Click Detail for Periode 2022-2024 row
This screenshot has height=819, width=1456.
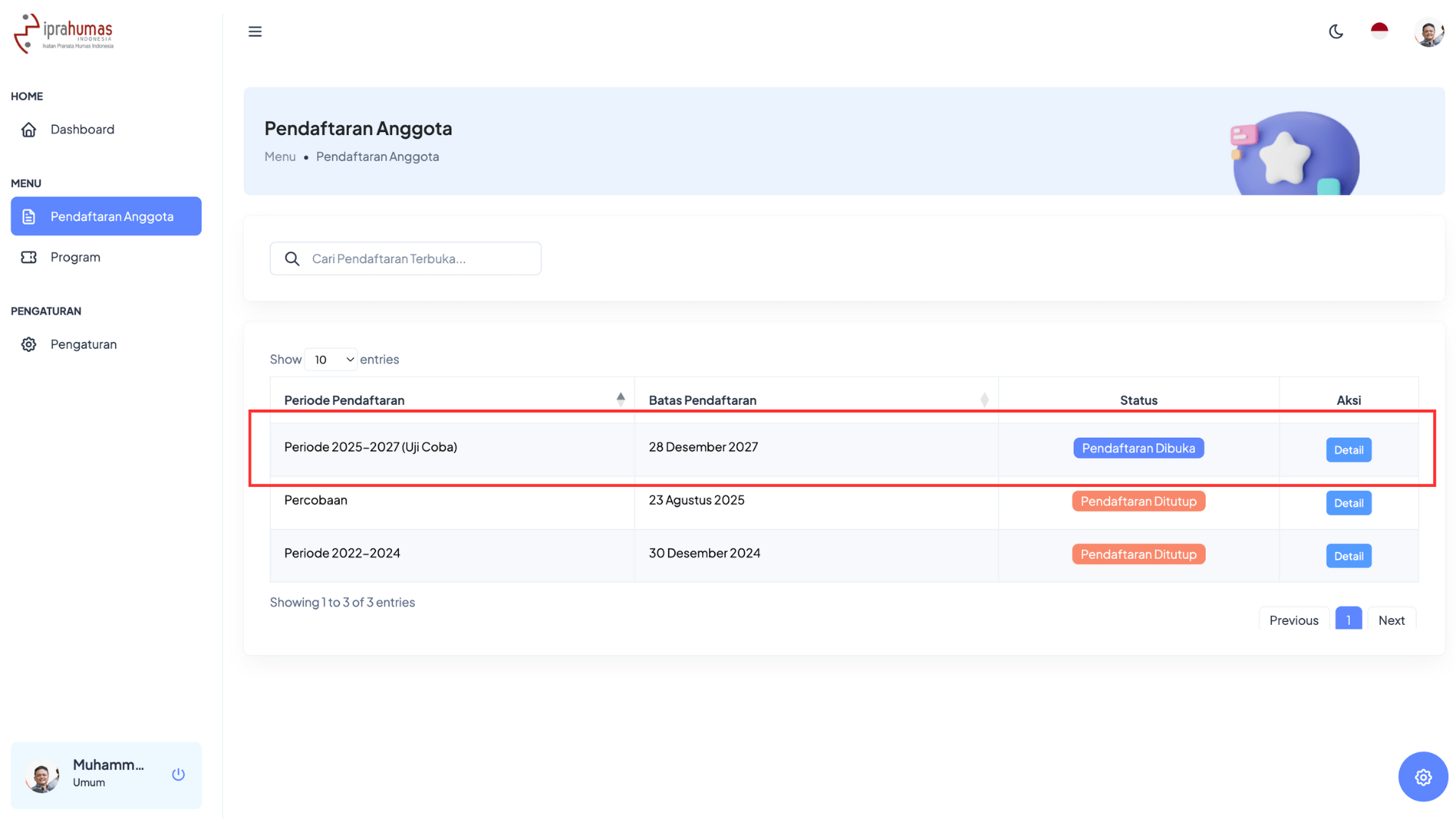coord(1348,556)
